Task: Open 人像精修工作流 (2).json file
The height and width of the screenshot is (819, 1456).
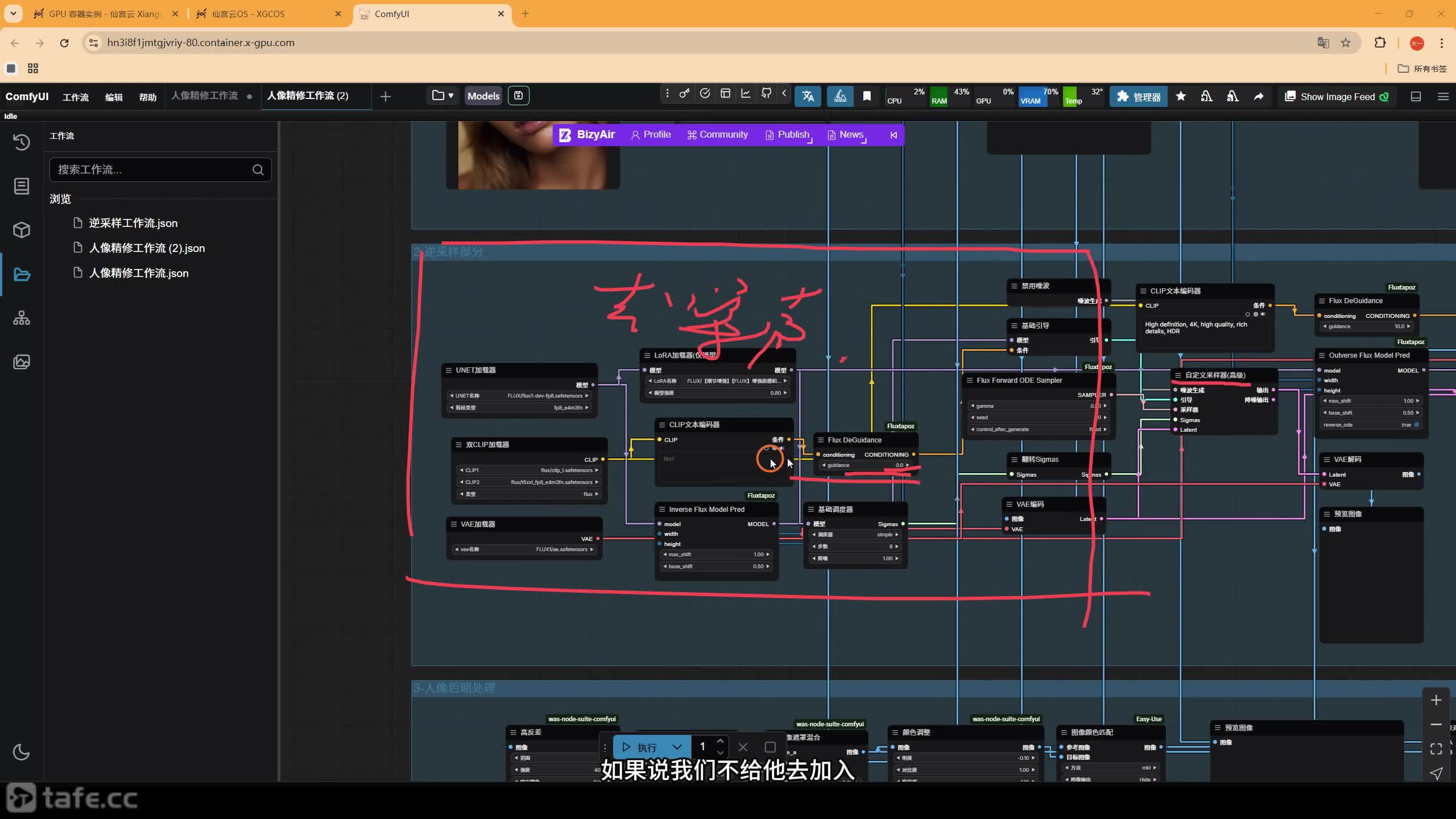Action: 147,248
